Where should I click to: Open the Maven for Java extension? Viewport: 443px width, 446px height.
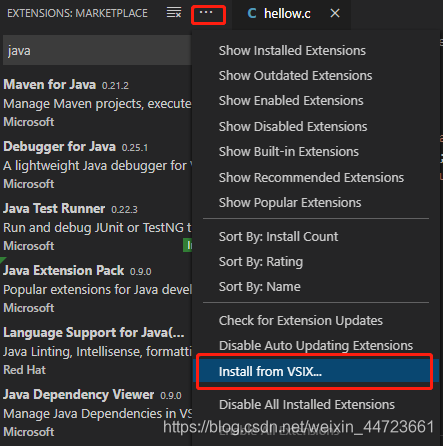click(50, 85)
